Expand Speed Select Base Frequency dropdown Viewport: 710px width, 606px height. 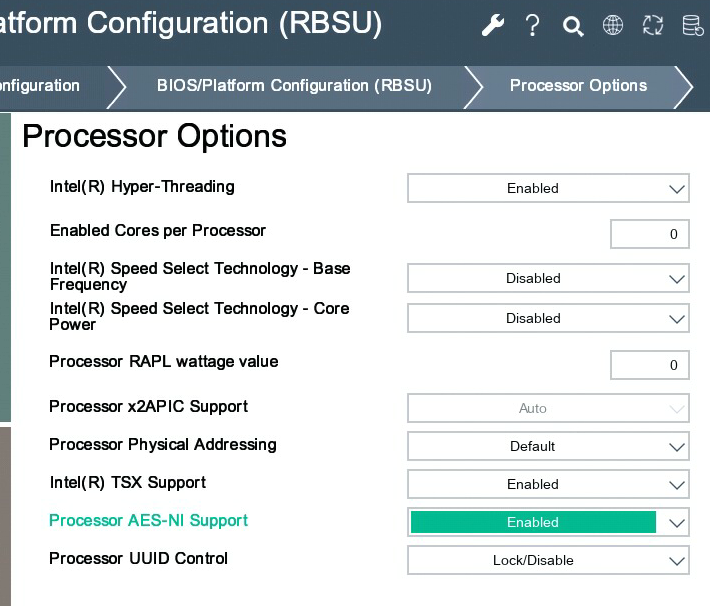tap(548, 278)
